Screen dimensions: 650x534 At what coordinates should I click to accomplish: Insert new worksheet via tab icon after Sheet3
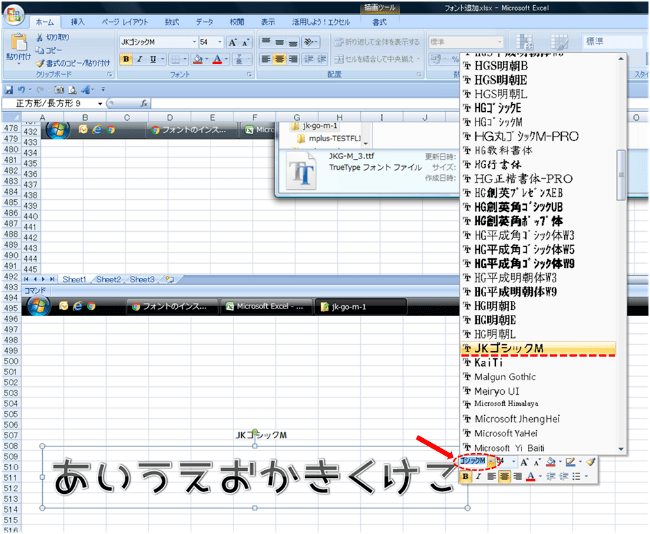[169, 279]
